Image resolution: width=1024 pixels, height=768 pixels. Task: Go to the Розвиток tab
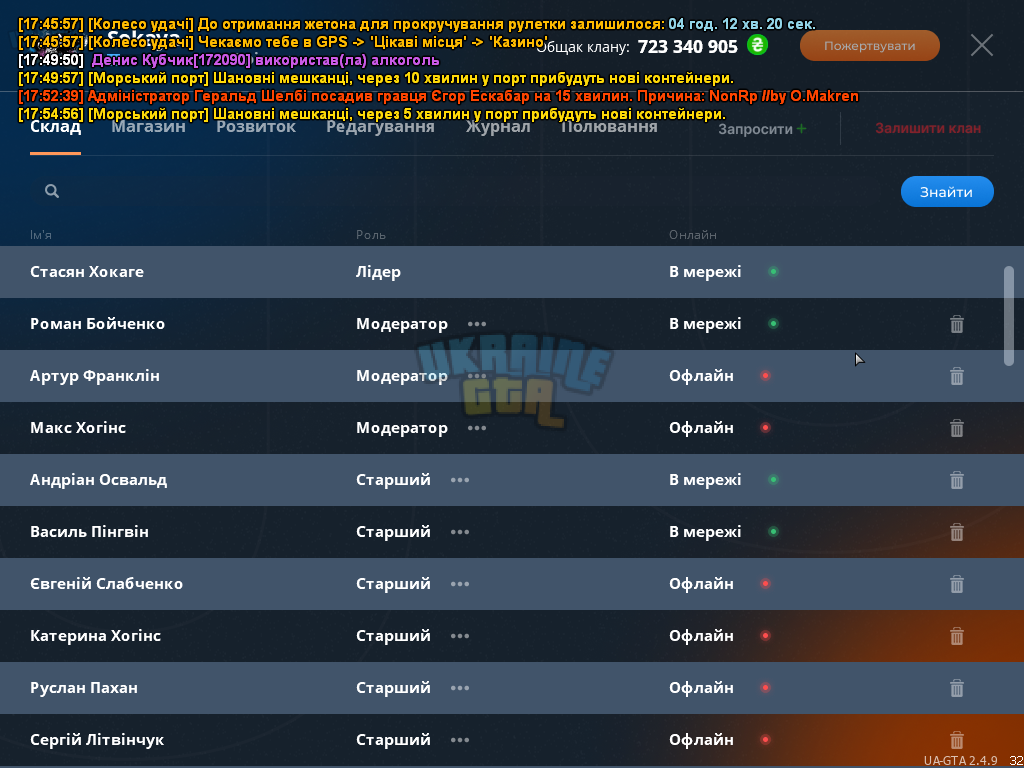(x=256, y=127)
